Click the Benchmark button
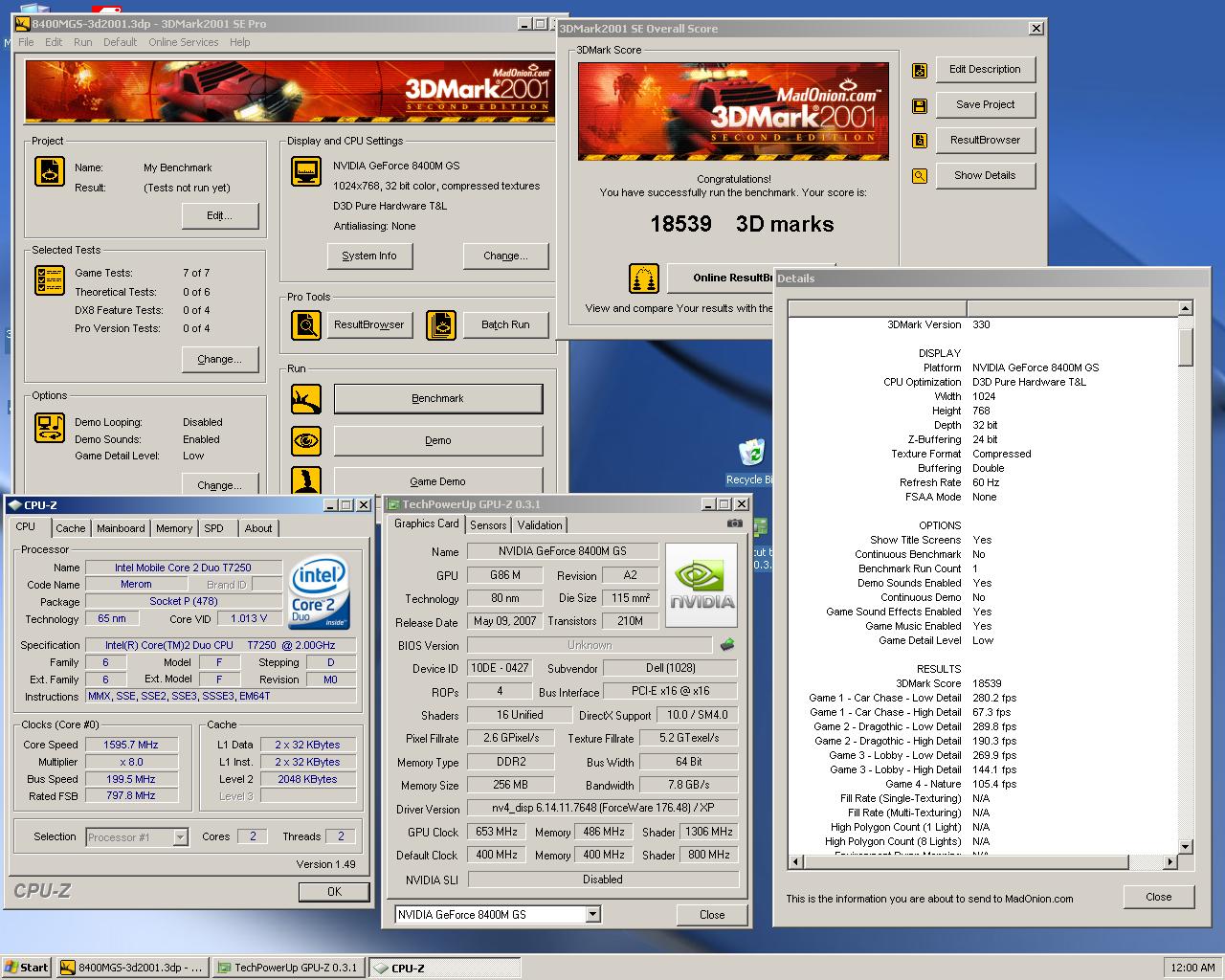Screen dimensions: 1225x980 (x=438, y=399)
